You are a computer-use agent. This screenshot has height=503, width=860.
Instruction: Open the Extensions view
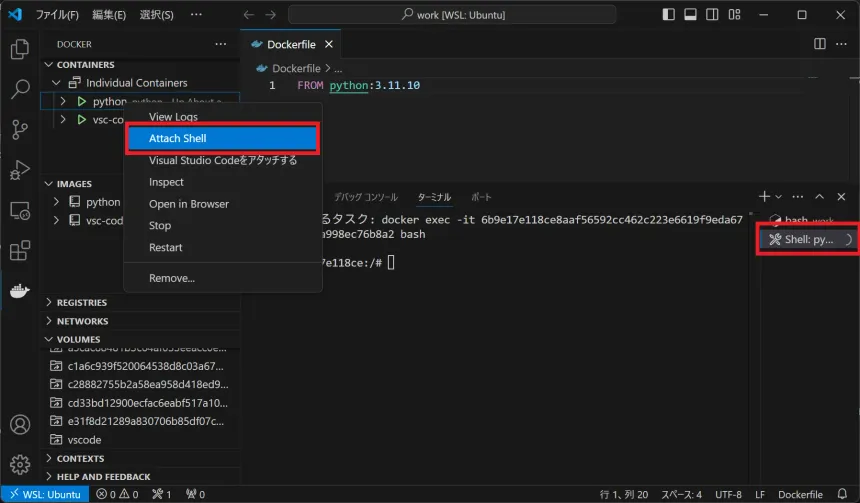tap(19, 251)
